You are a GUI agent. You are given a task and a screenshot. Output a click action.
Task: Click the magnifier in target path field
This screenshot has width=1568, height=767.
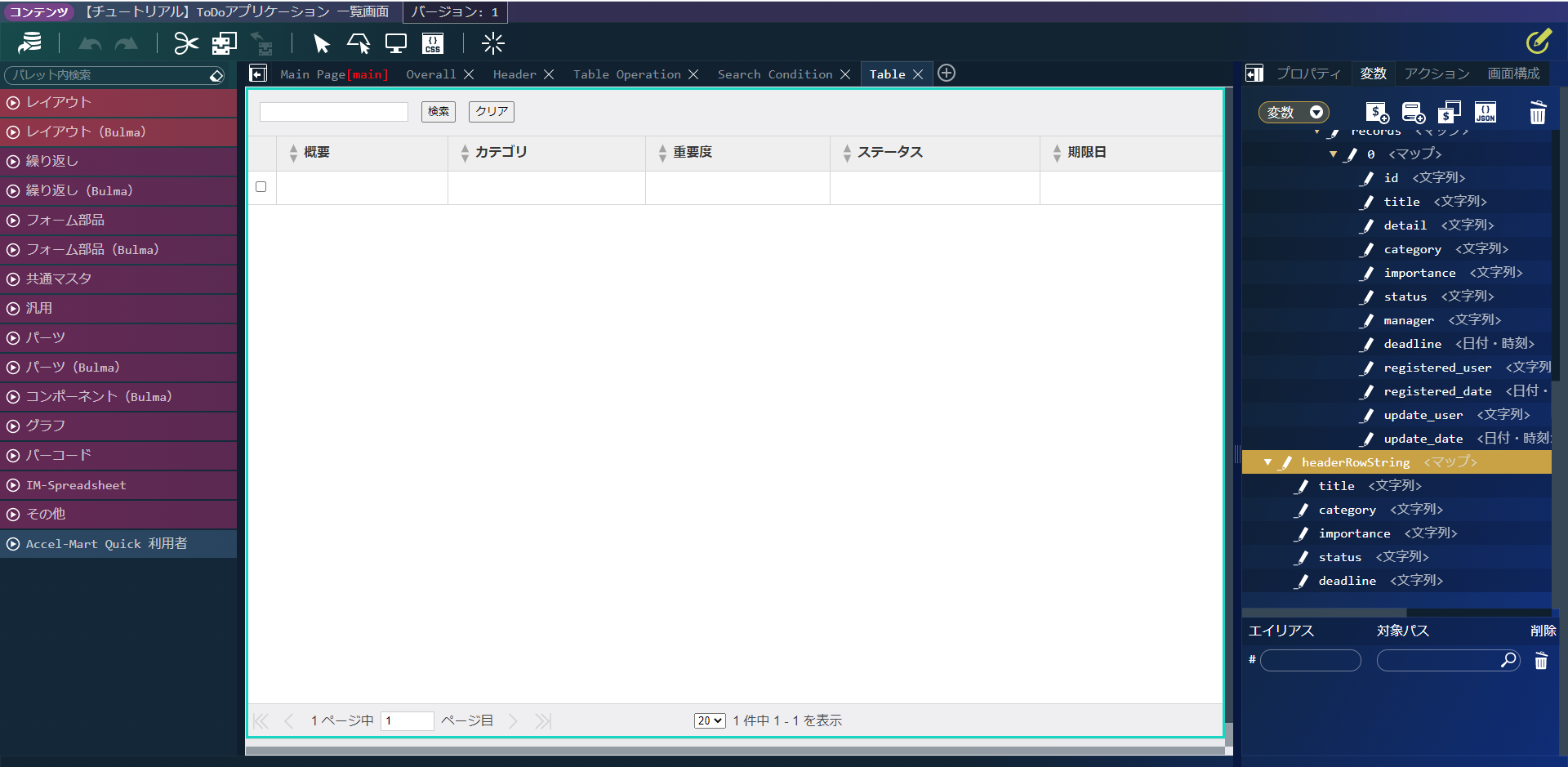click(x=1508, y=659)
